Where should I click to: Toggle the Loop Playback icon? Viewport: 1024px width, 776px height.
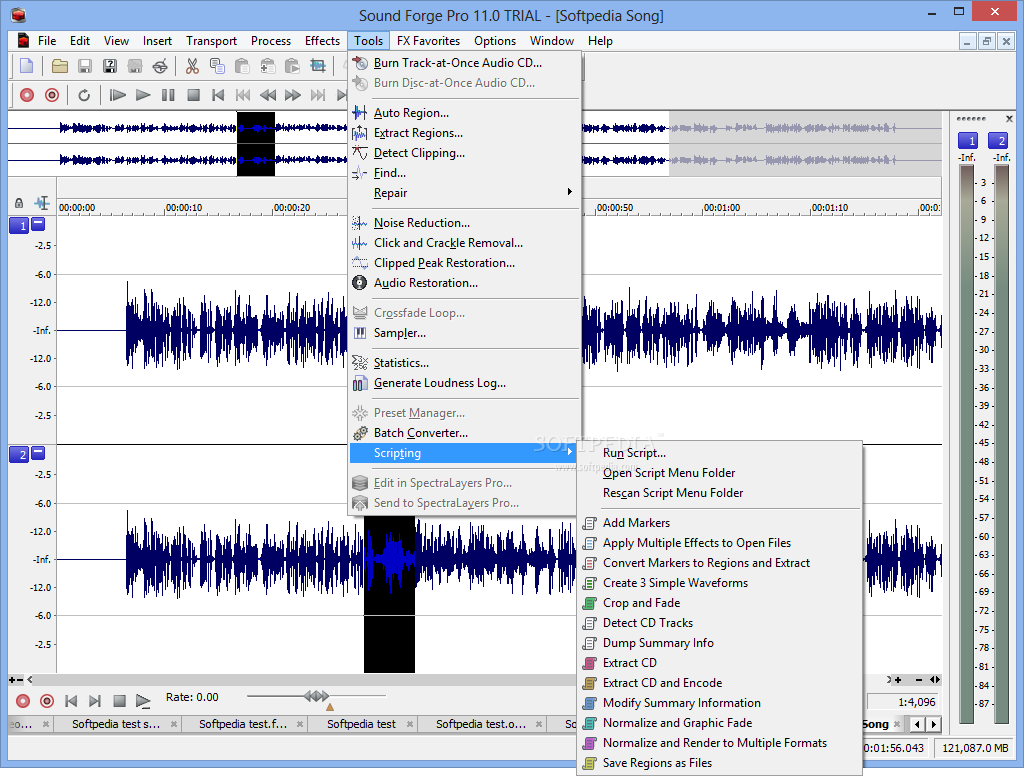[x=84, y=95]
